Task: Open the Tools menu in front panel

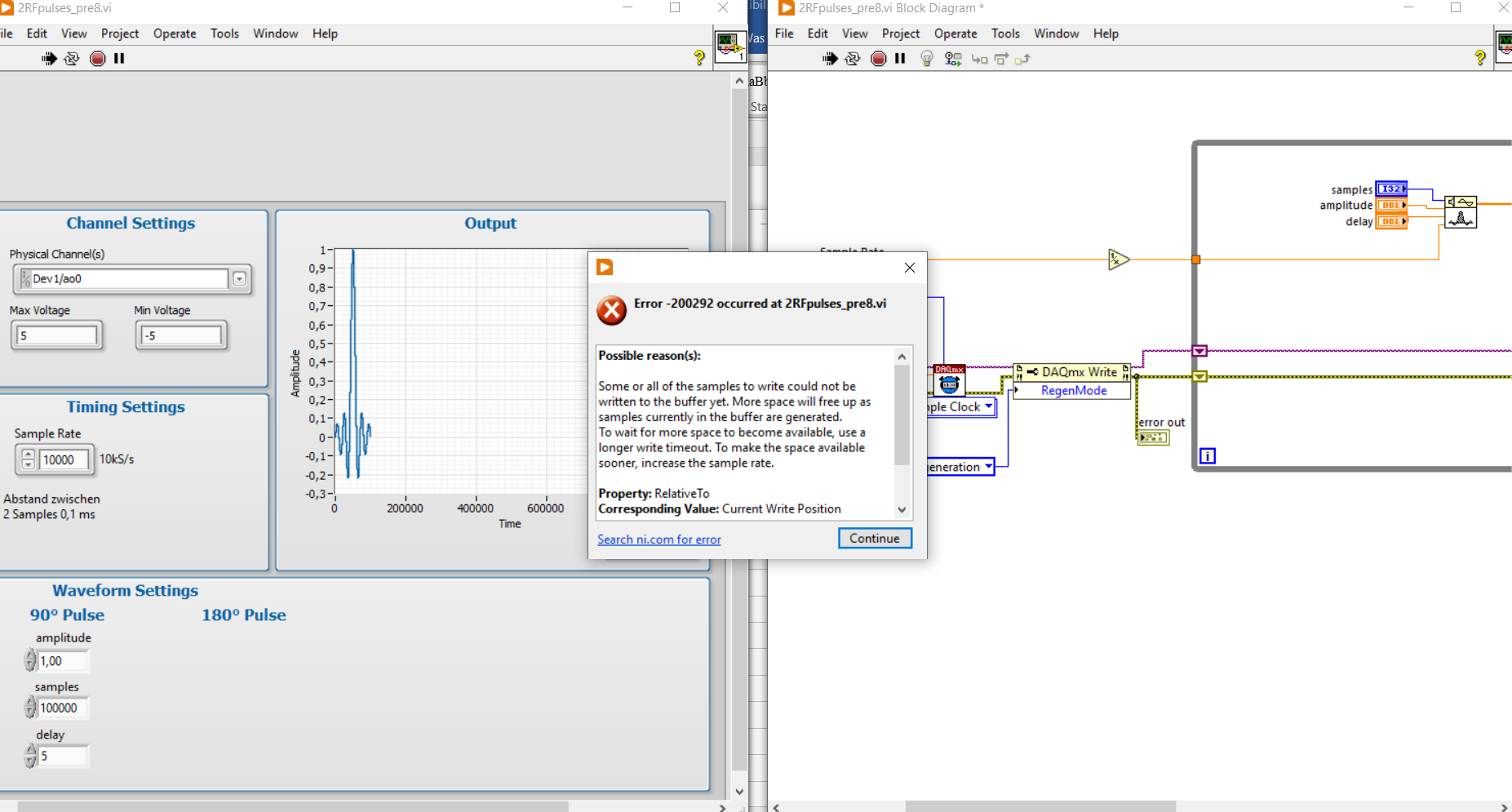Action: pyautogui.click(x=224, y=33)
